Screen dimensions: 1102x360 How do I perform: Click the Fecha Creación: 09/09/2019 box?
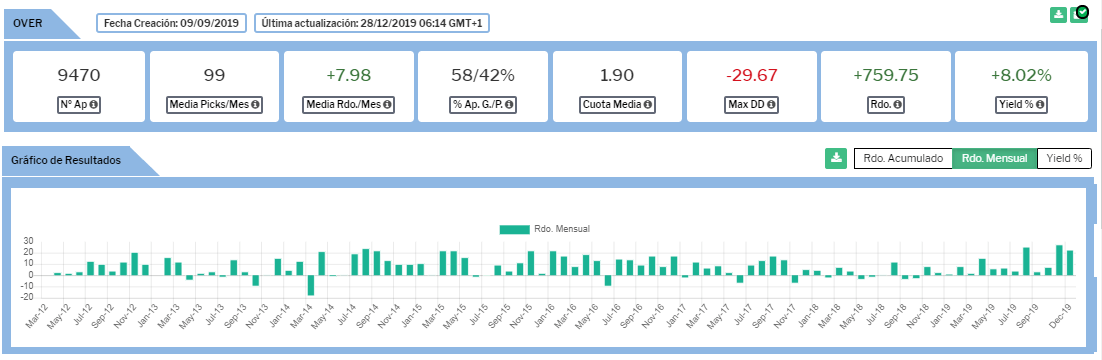tap(171, 23)
